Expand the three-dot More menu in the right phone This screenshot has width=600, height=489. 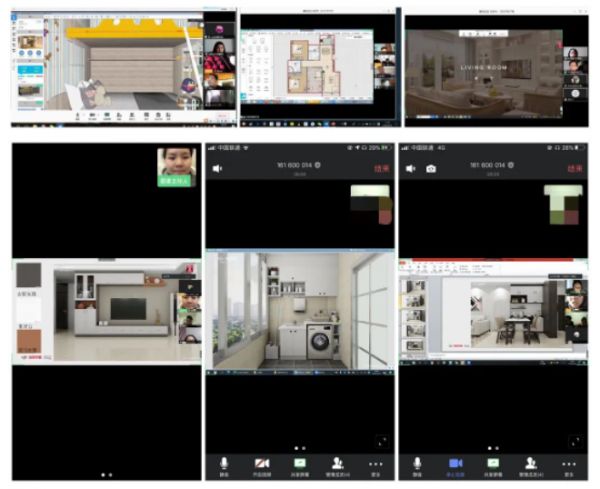(x=569, y=464)
